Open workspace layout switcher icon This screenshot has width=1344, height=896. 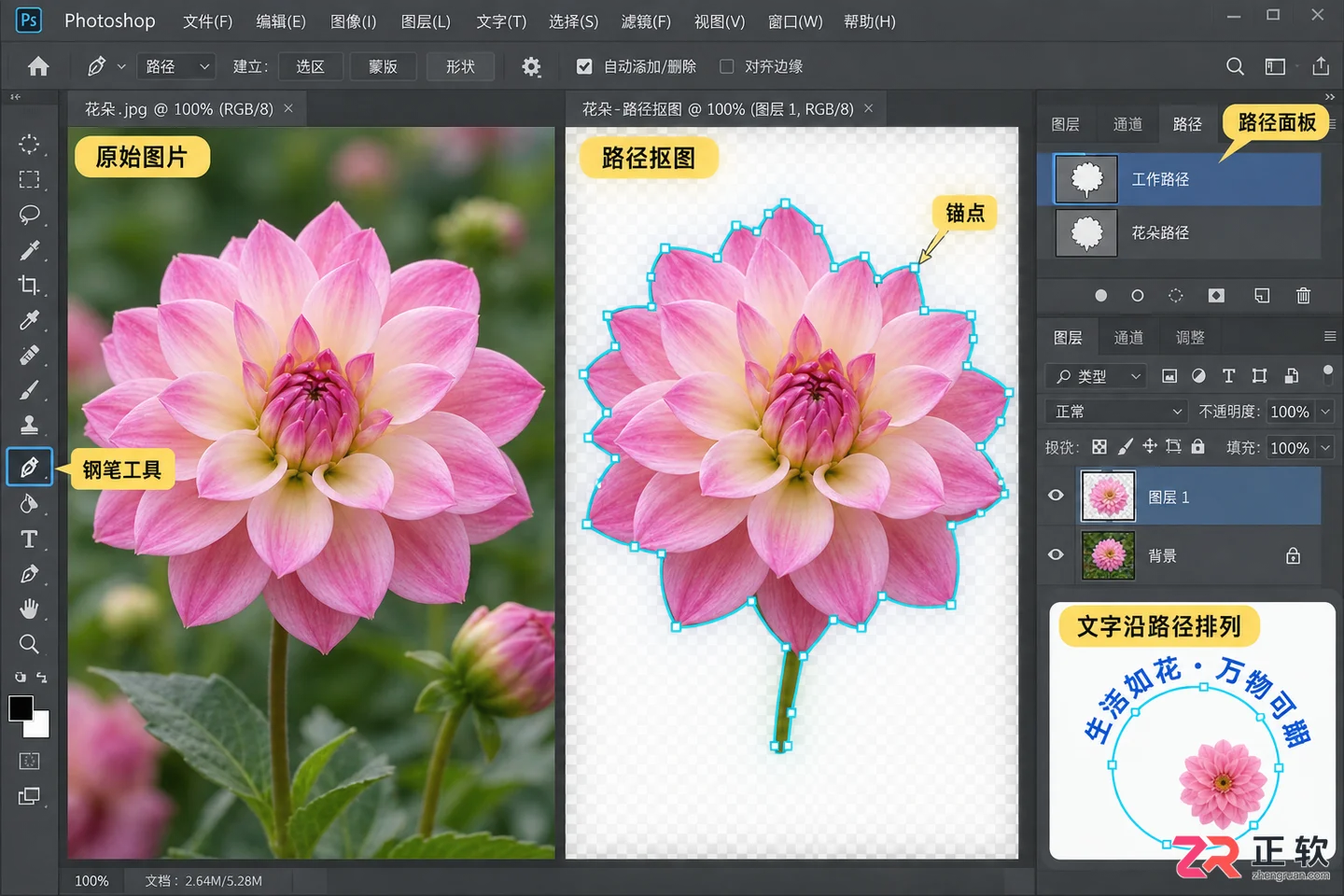[1275, 66]
